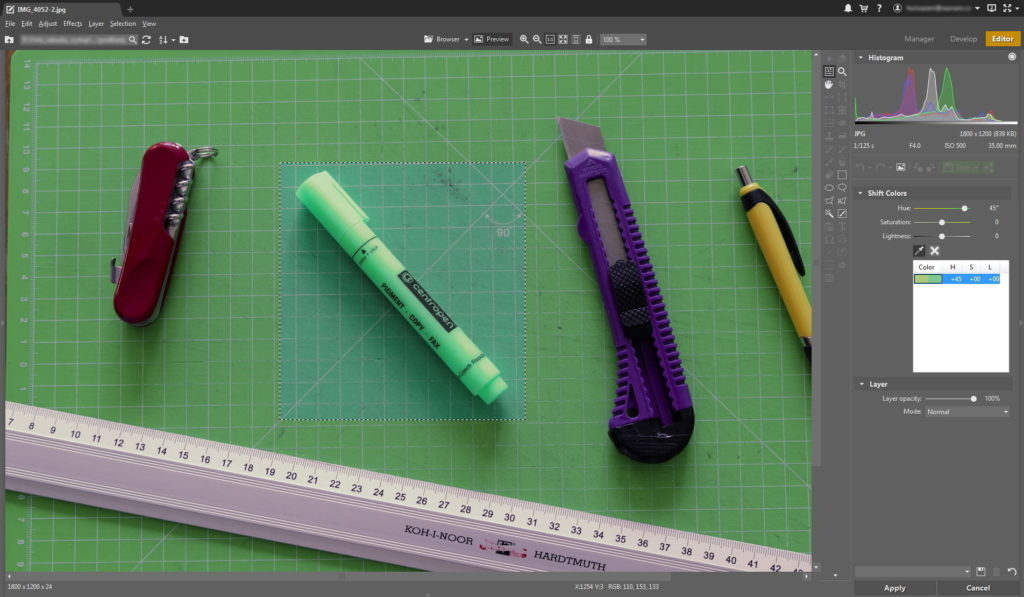Switch to the Editor module

pyautogui.click(x=1002, y=39)
